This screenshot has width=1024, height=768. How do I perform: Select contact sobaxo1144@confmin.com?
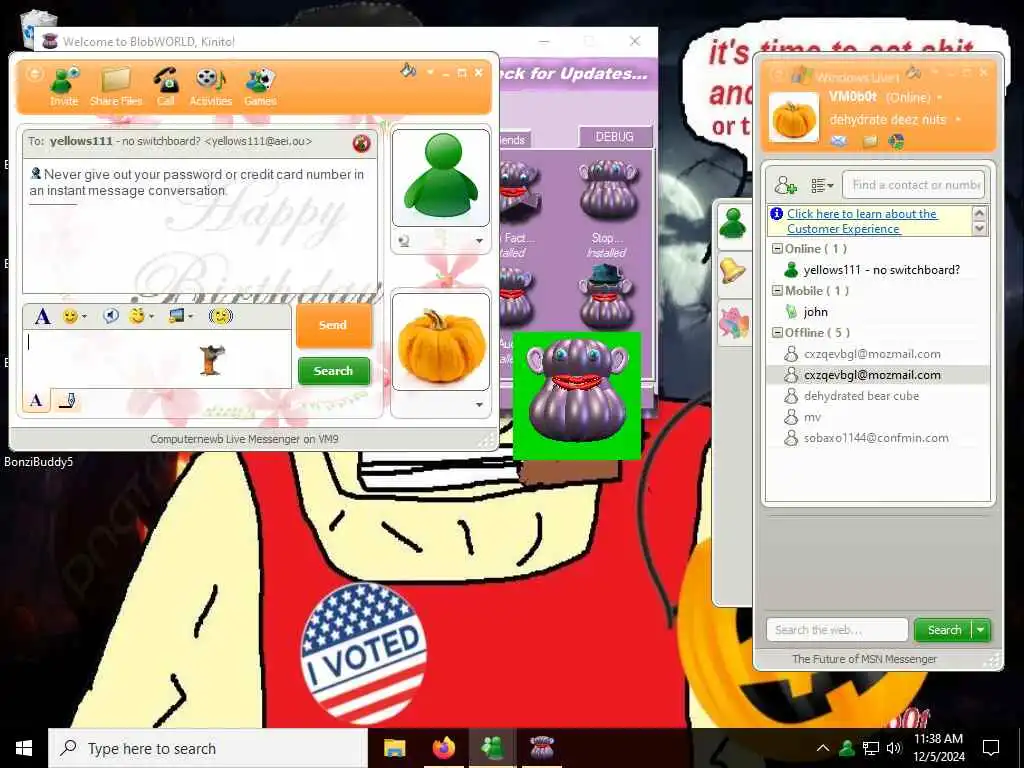[x=876, y=438]
